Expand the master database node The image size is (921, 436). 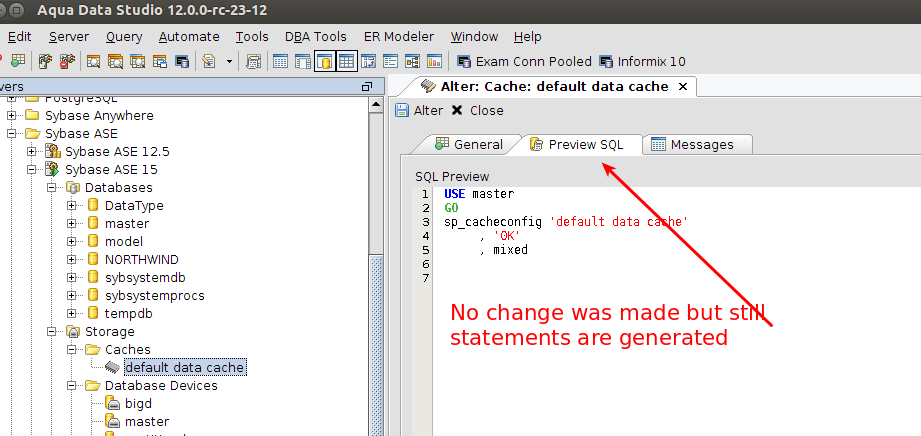pyautogui.click(x=71, y=223)
